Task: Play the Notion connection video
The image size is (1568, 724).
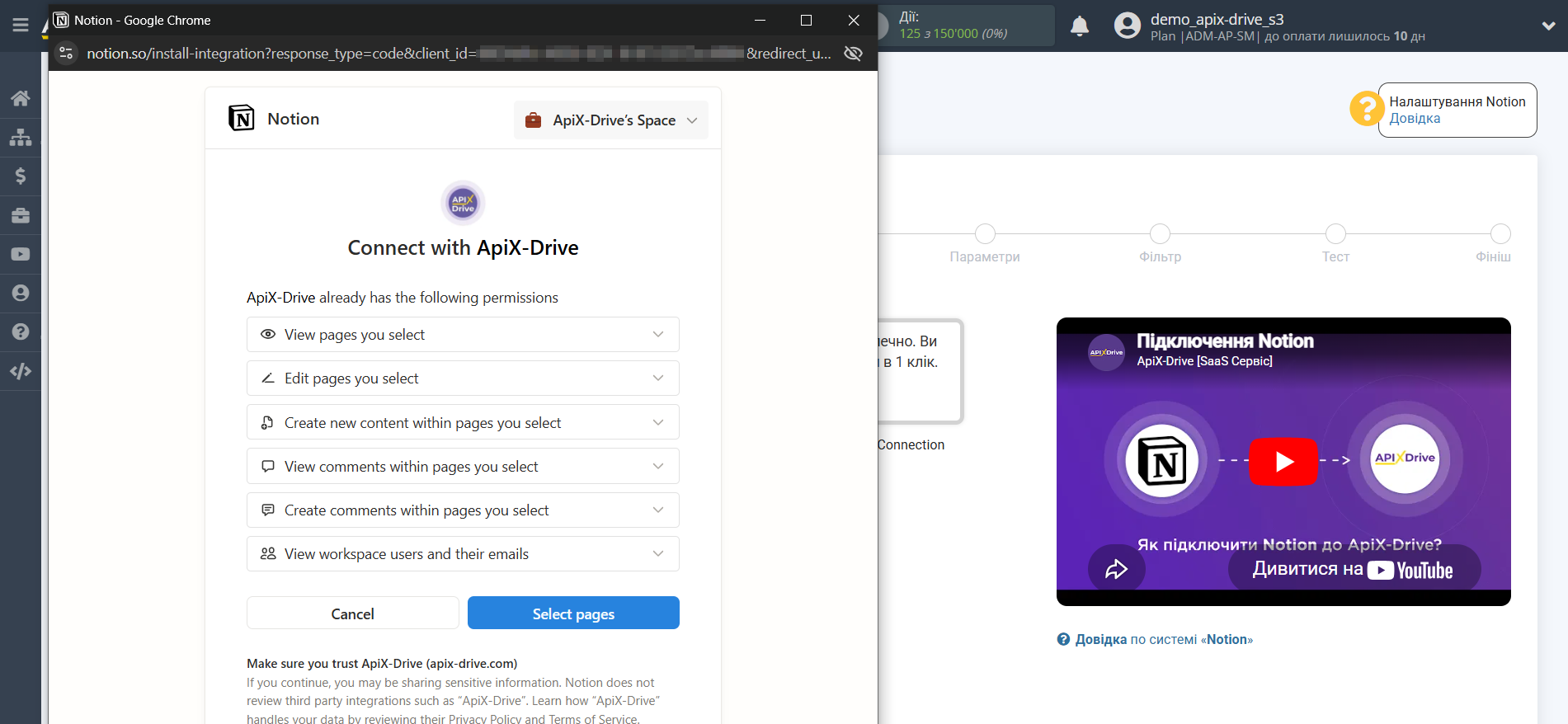Action: click(x=1283, y=462)
